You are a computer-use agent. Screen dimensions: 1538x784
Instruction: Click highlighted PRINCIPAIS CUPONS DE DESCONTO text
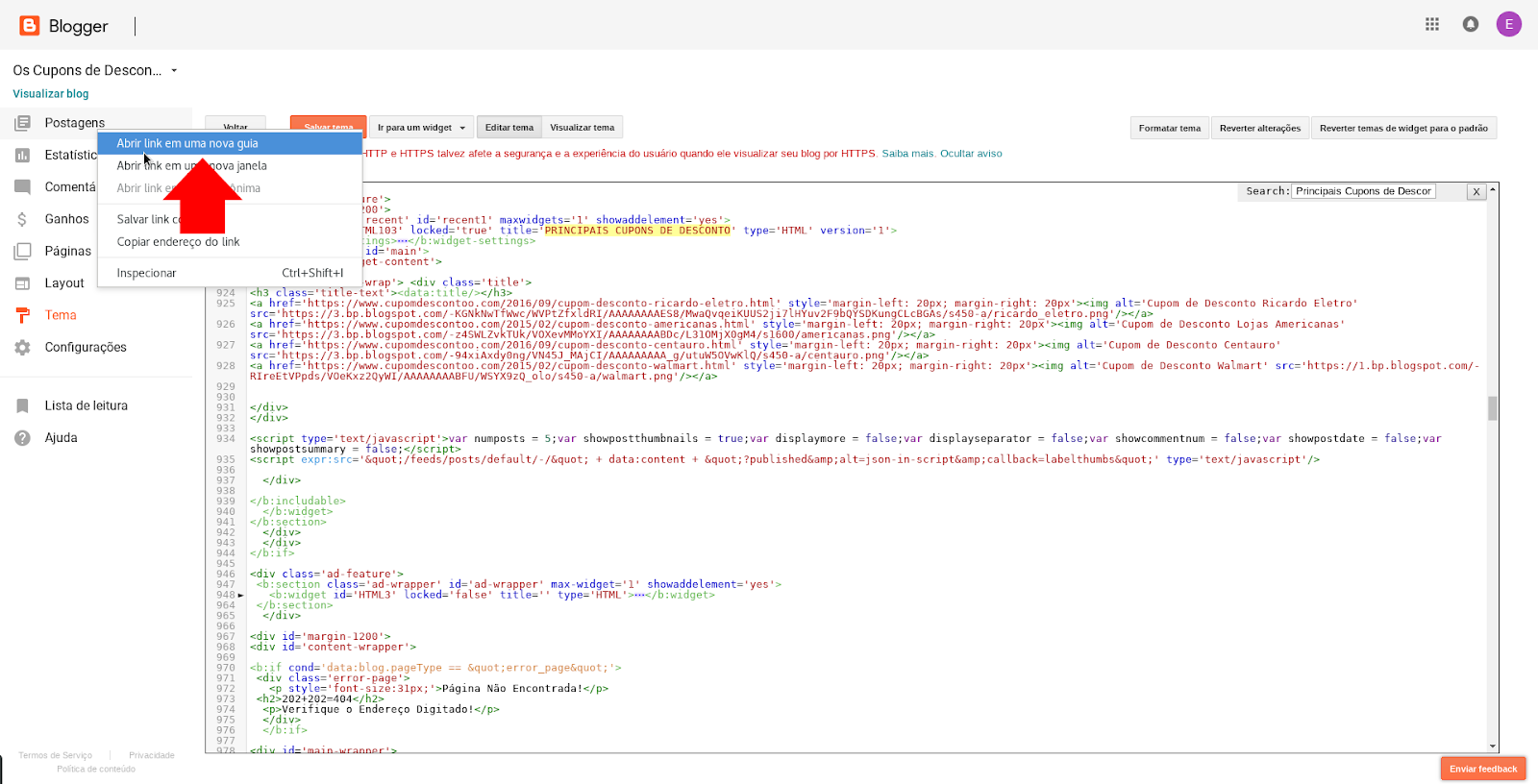[x=637, y=231]
